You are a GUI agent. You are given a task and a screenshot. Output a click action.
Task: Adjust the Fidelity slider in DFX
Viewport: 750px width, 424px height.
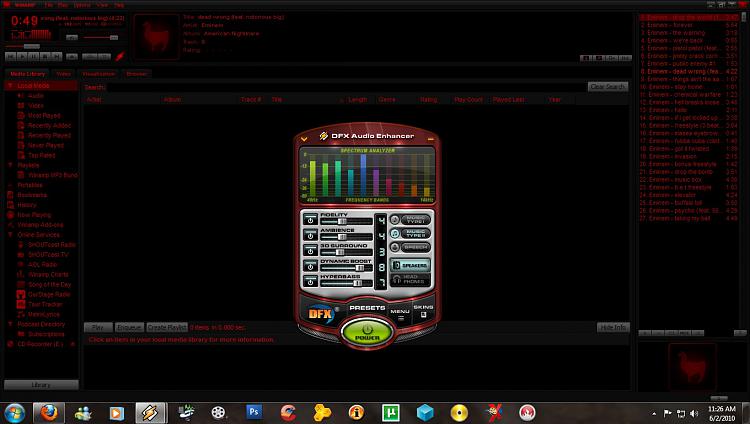[x=346, y=222]
